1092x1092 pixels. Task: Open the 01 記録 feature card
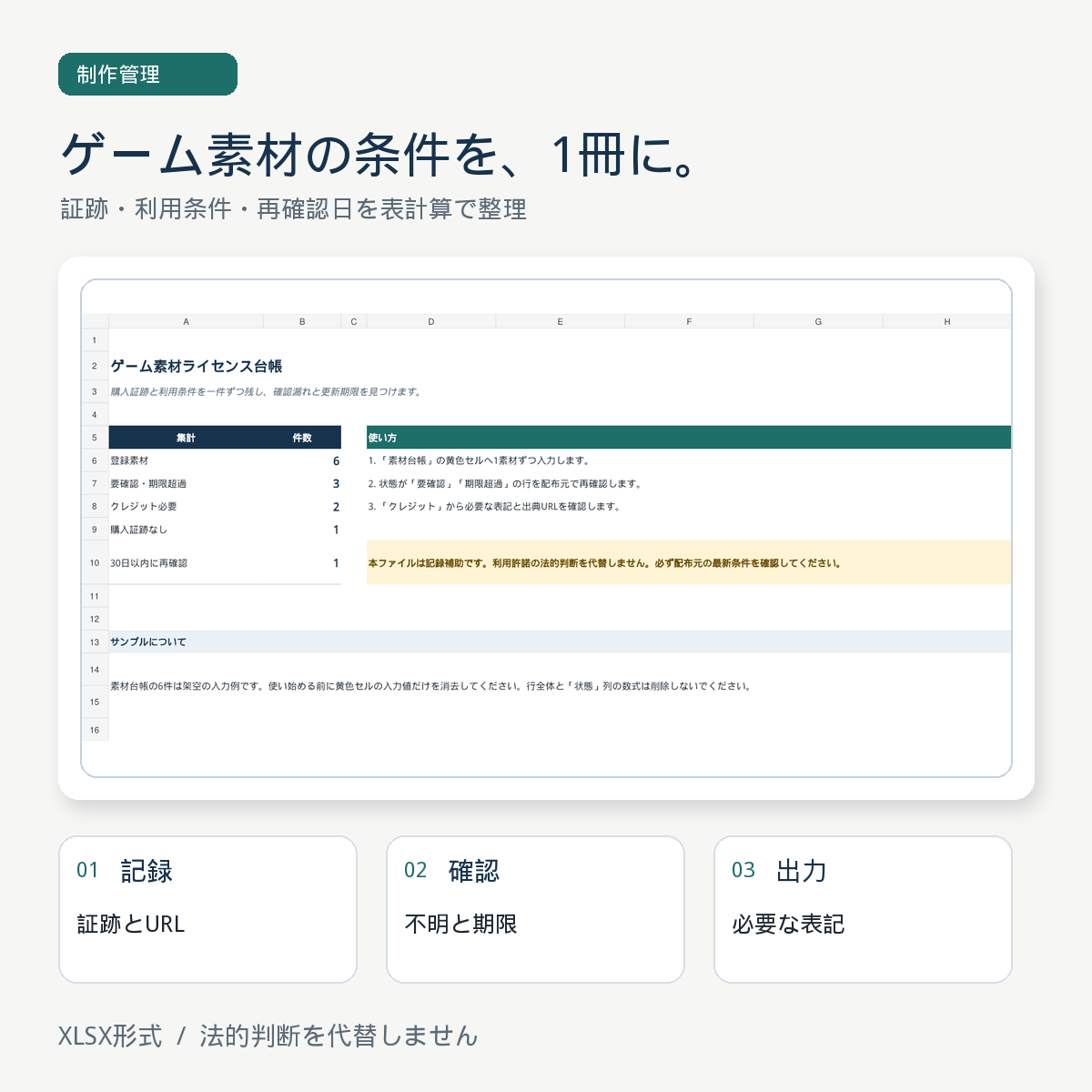point(207,909)
